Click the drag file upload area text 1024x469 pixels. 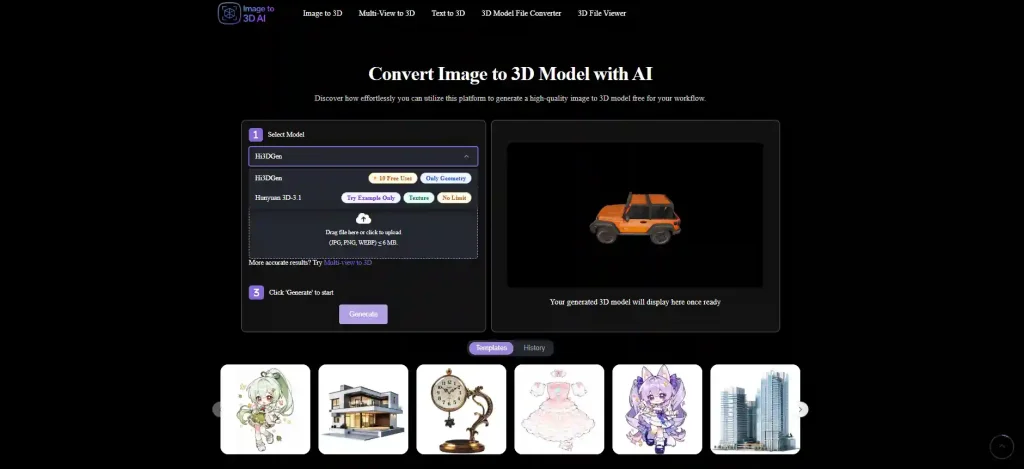click(363, 237)
